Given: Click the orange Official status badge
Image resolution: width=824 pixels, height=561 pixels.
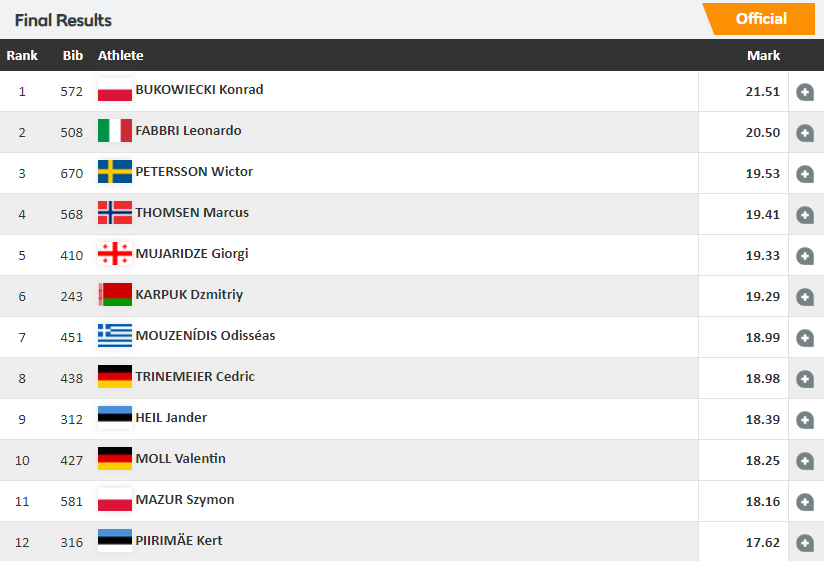Looking at the screenshot, I should point(759,19).
